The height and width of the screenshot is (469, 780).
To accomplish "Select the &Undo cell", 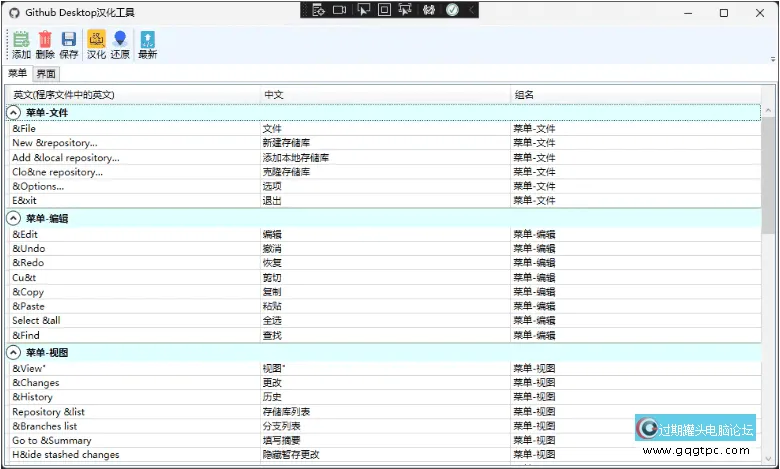I will (133, 249).
